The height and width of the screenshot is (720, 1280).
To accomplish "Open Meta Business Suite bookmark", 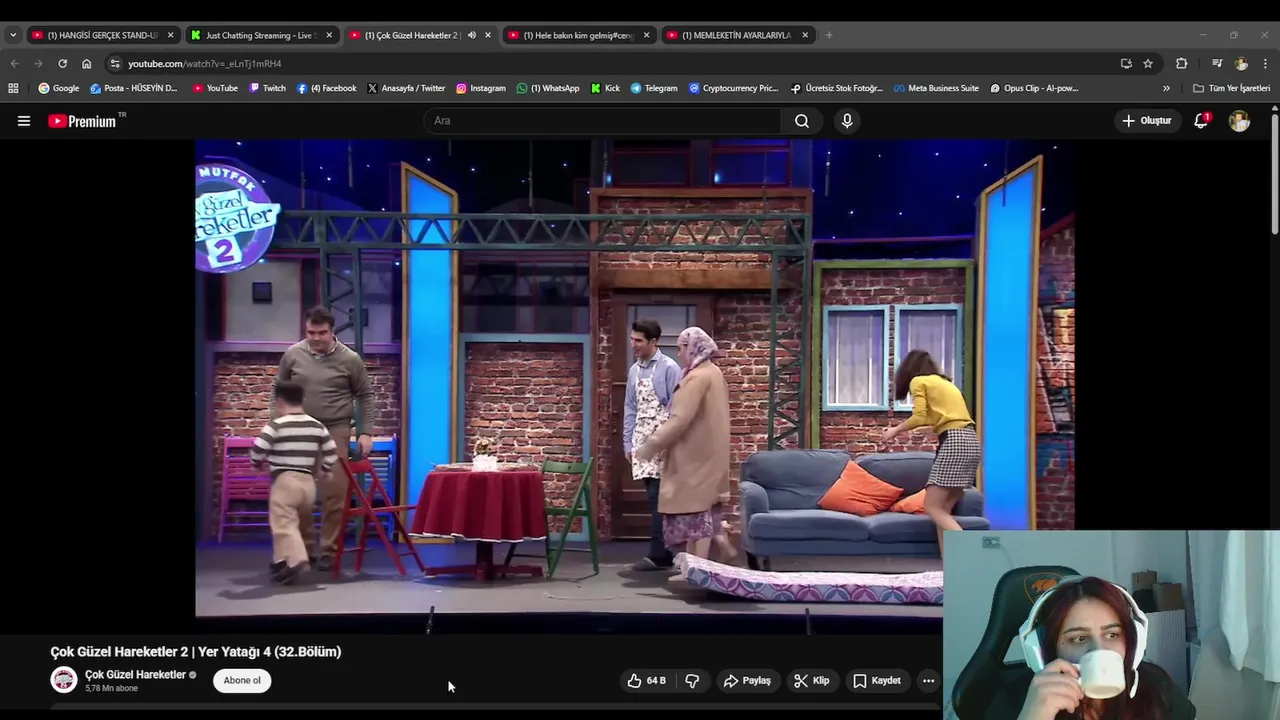I will click(937, 88).
